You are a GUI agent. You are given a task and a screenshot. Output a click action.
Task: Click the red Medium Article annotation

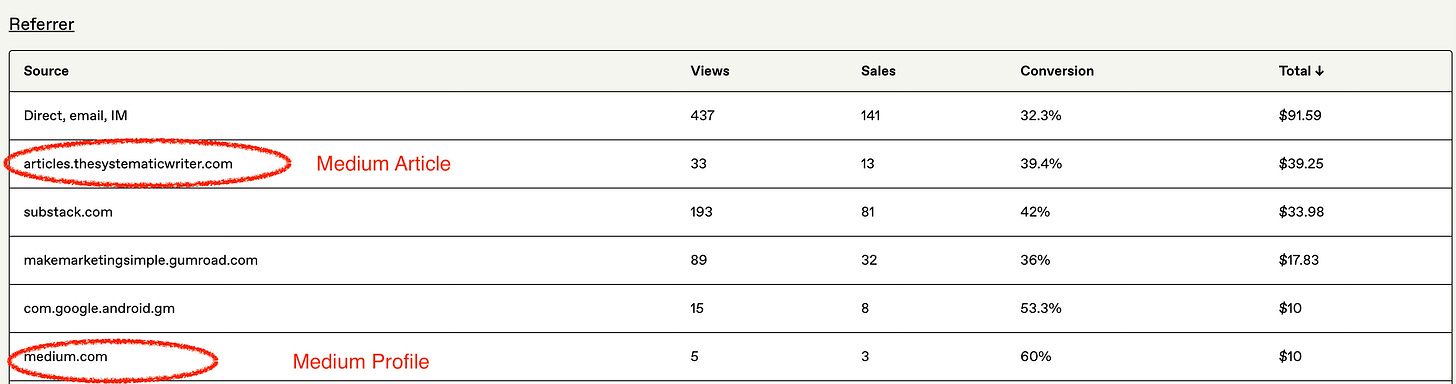pyautogui.click(x=384, y=164)
